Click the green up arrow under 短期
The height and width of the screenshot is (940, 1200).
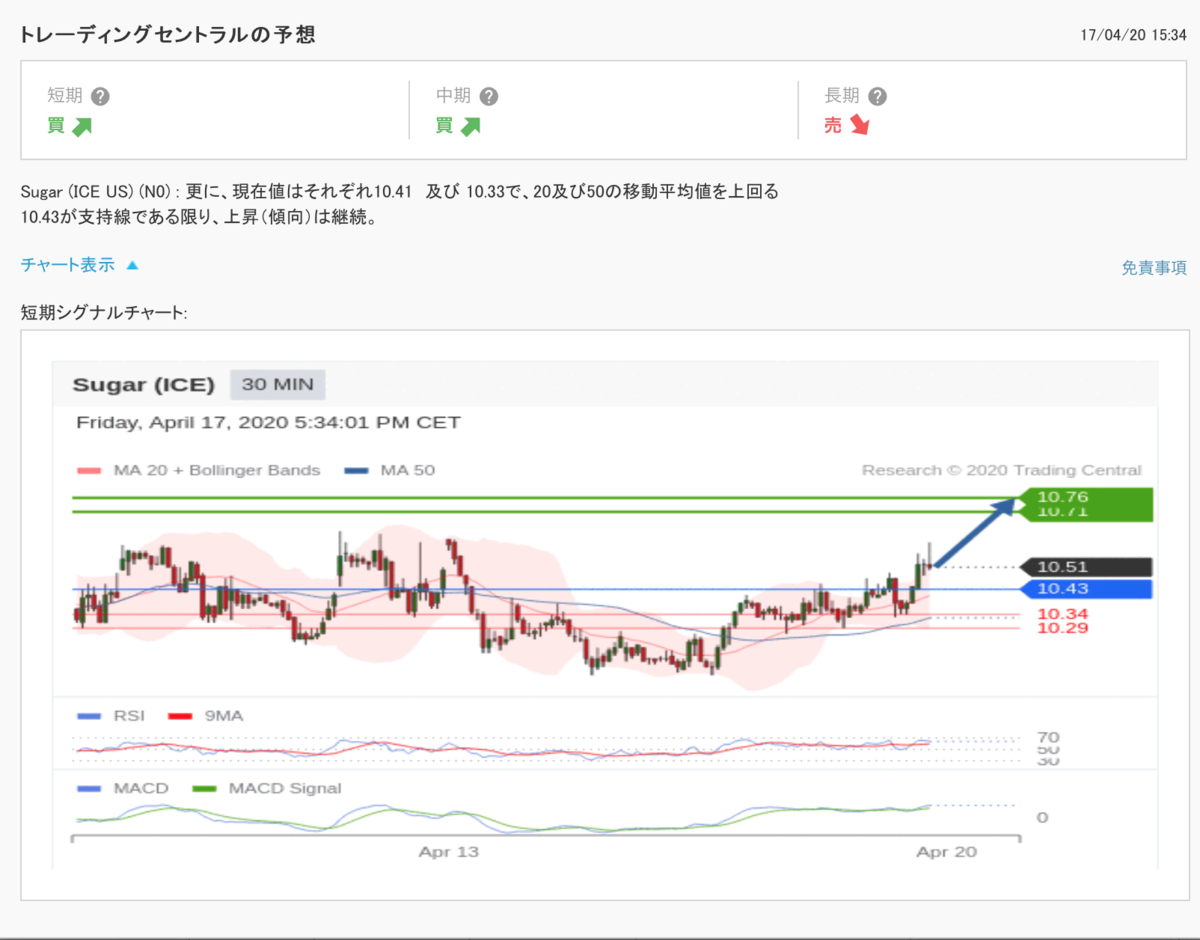point(82,126)
